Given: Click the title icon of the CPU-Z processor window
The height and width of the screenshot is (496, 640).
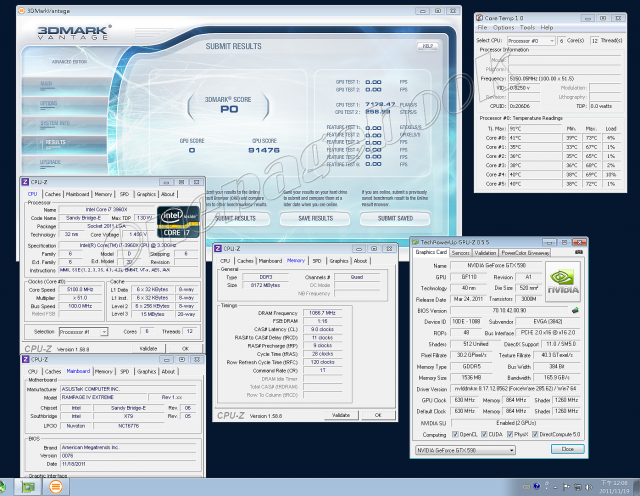Looking at the screenshot, I should pyautogui.click(x=25, y=182).
